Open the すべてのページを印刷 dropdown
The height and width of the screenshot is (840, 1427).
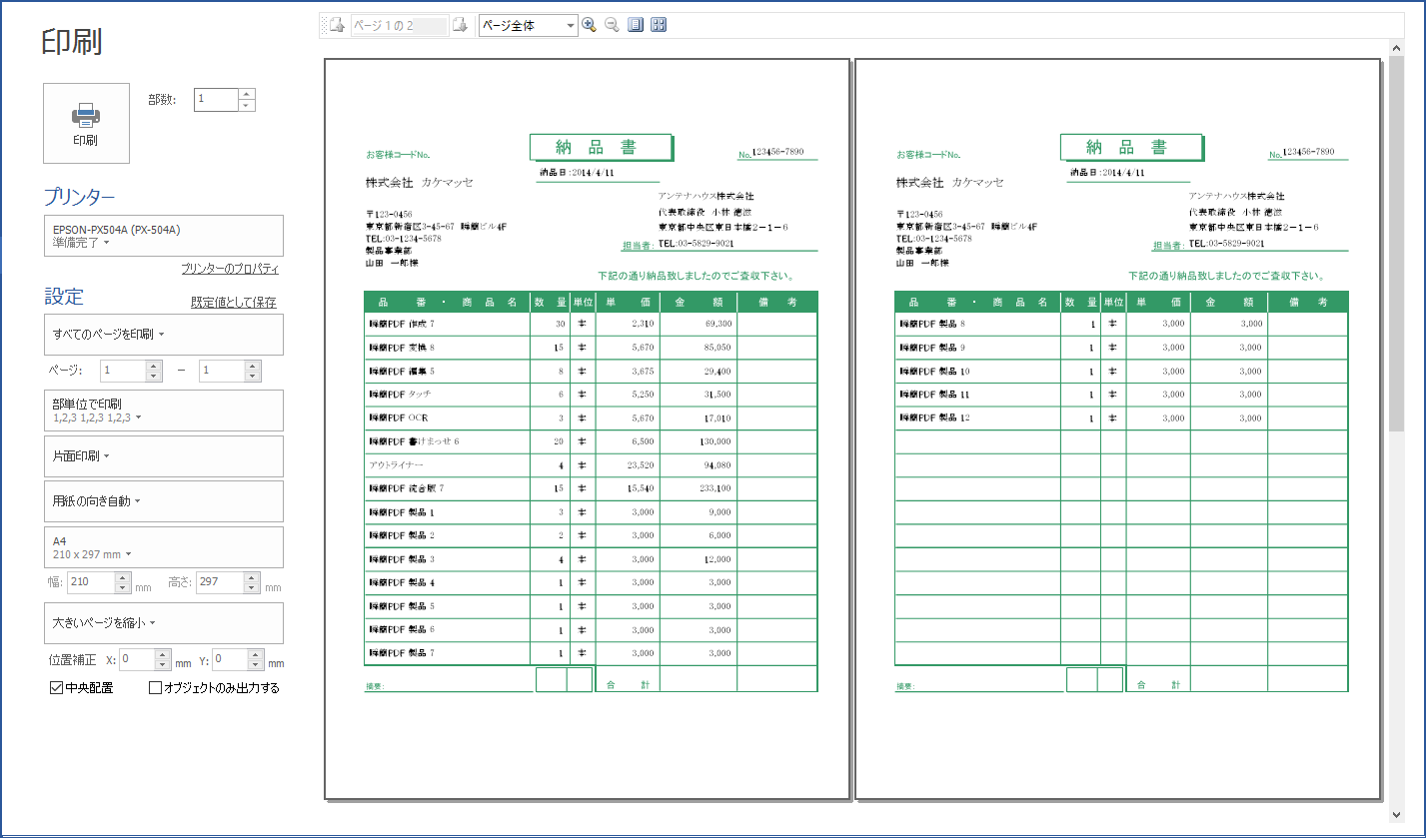pos(164,335)
